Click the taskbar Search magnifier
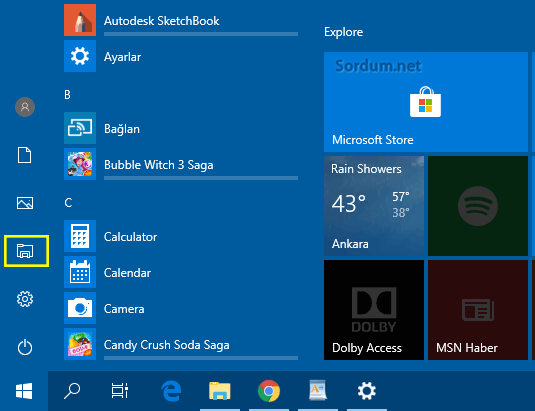 click(72, 391)
